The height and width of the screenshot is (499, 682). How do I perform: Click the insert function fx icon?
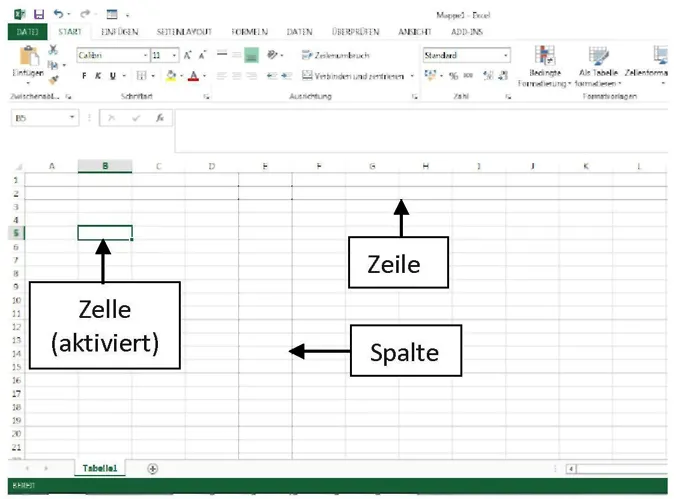[x=159, y=117]
